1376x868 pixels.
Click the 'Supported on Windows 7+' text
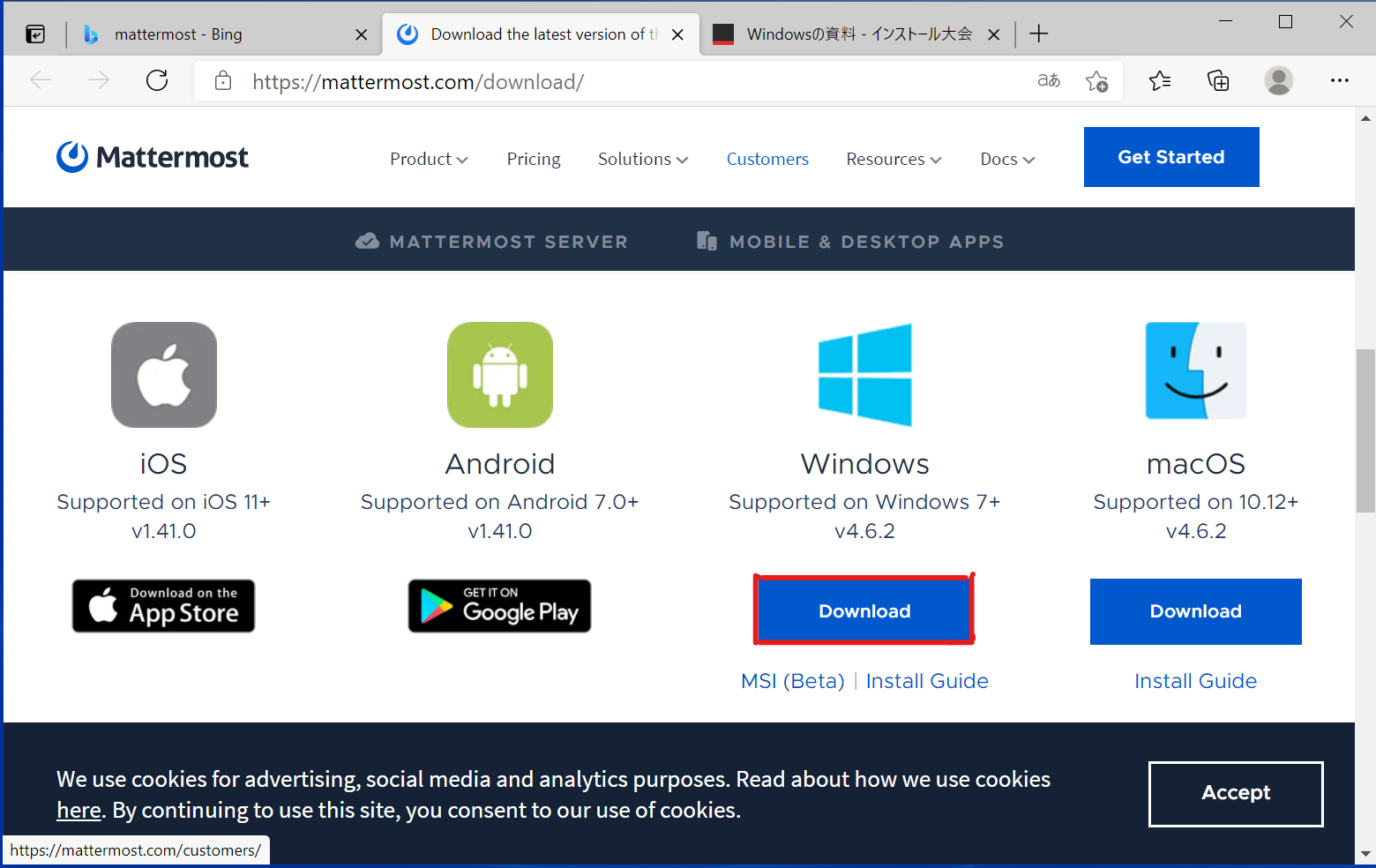pyautogui.click(x=864, y=502)
